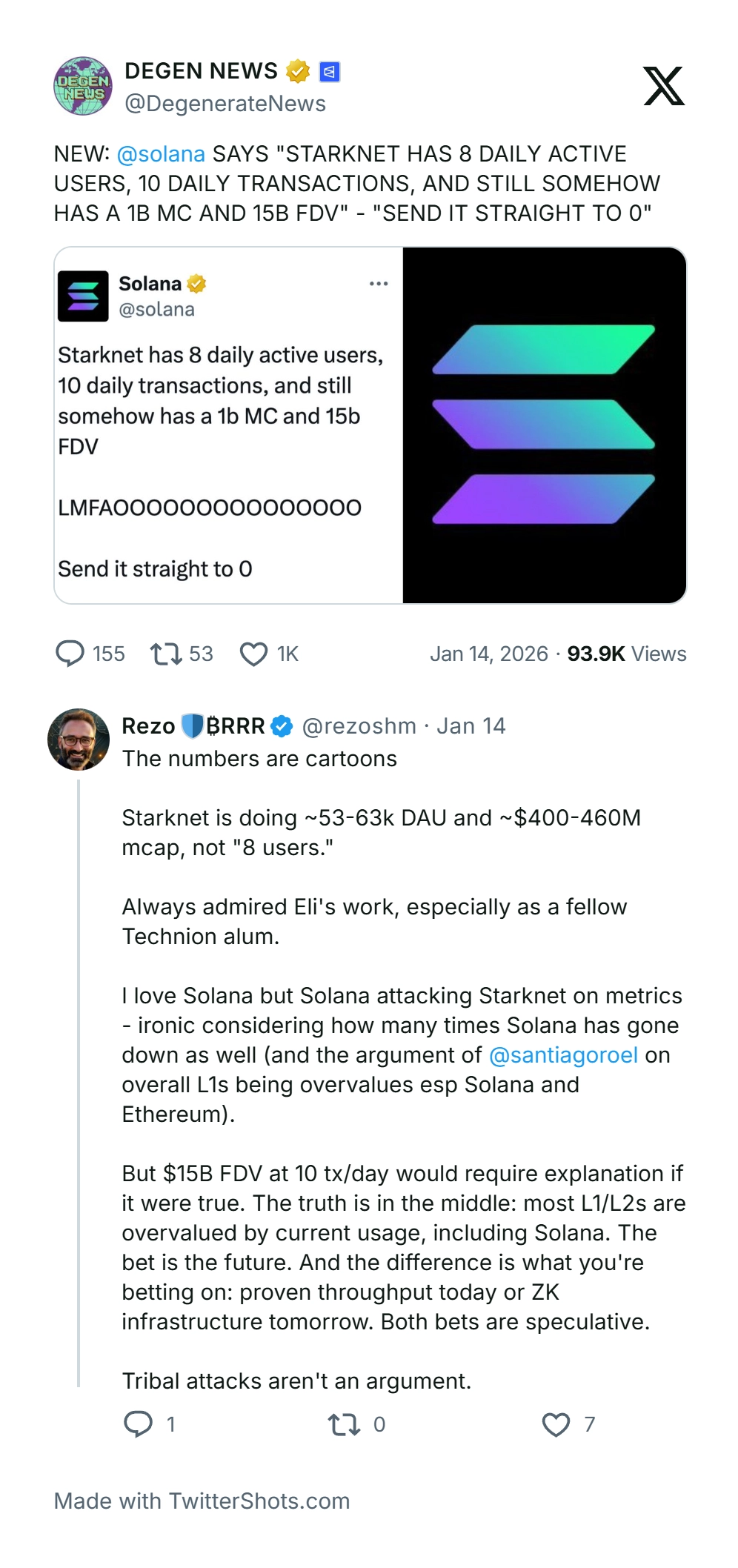
Task: Click the @DegenerateNews handle
Action: point(225,104)
